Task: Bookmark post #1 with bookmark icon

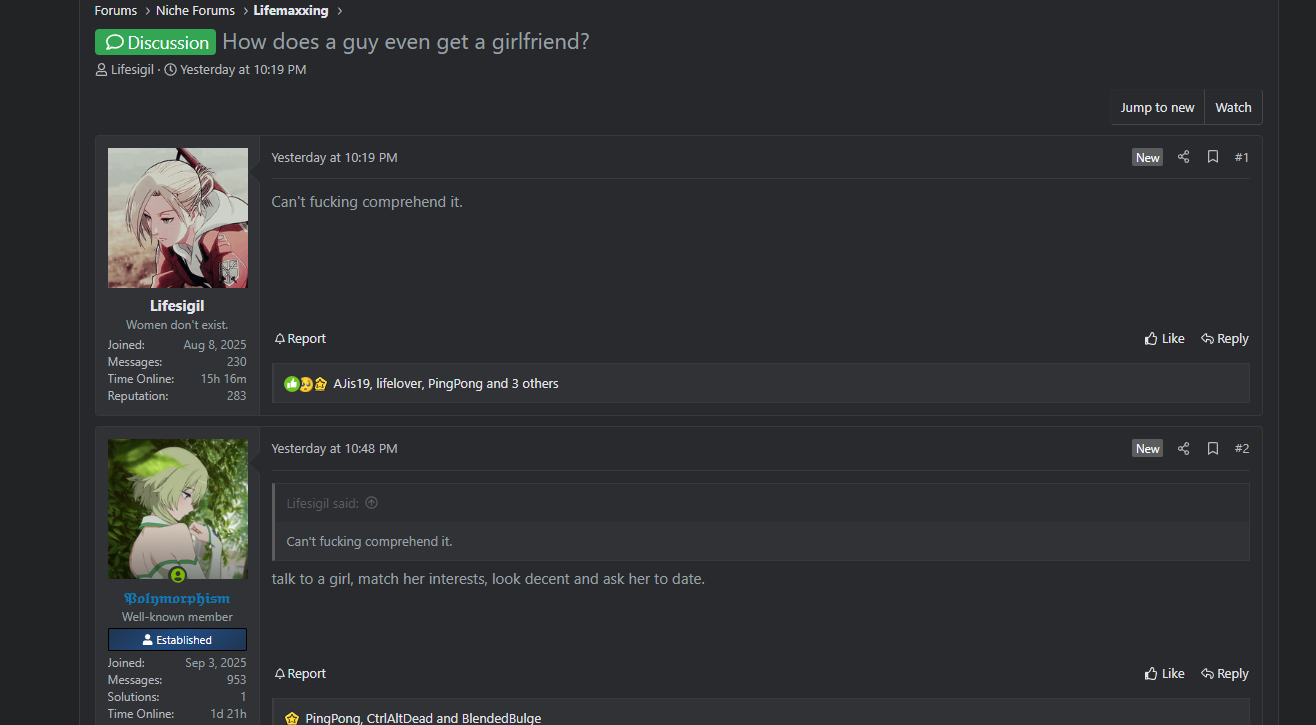Action: [1212, 157]
